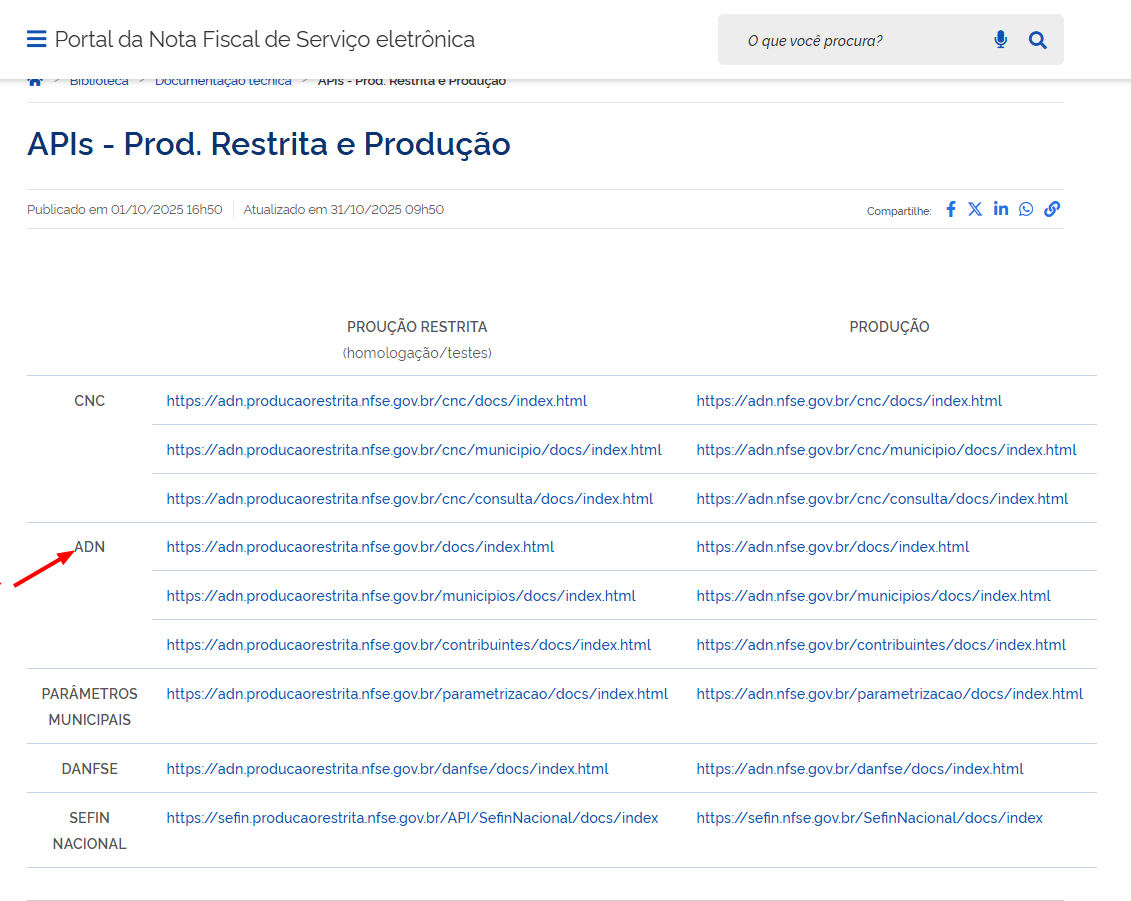Copy page link with chain icon
This screenshot has width=1131, height=901.
pos(1052,209)
